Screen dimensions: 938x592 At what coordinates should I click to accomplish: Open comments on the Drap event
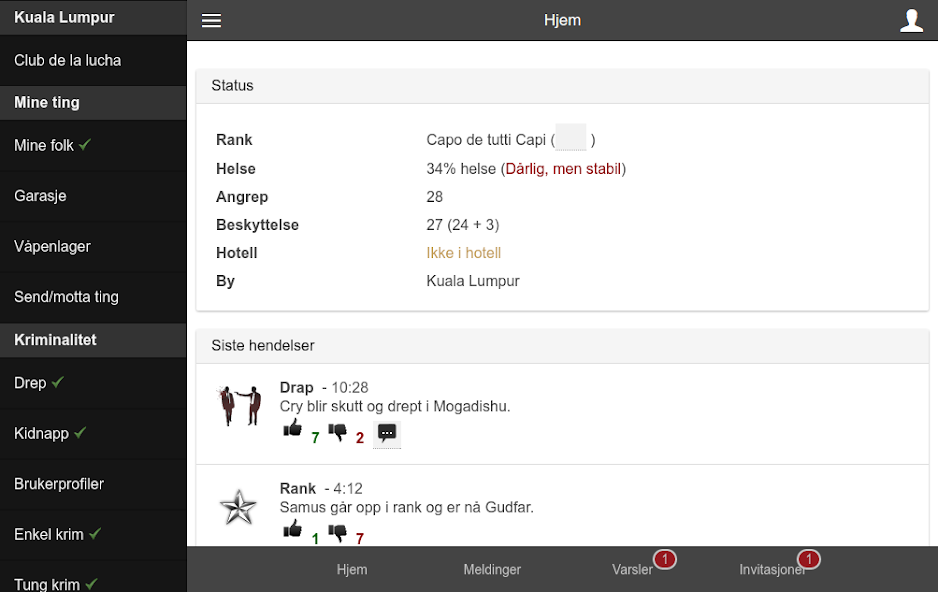[387, 433]
